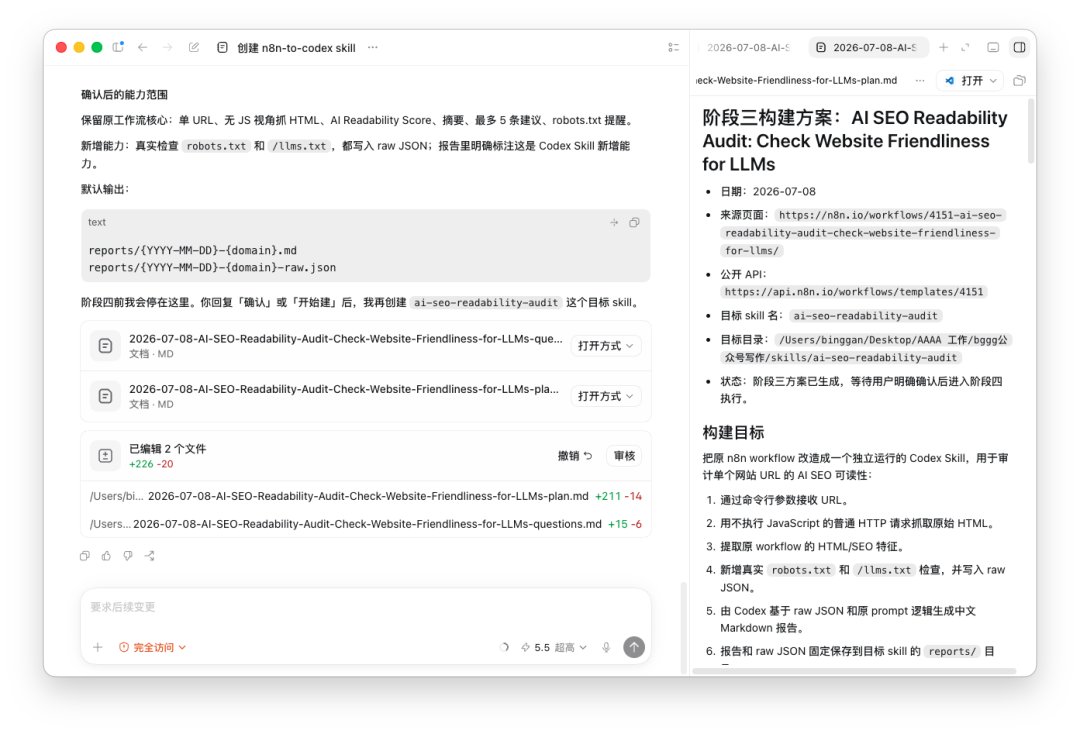Click the new chat compose icon
The image size is (1080, 734).
click(x=194, y=48)
